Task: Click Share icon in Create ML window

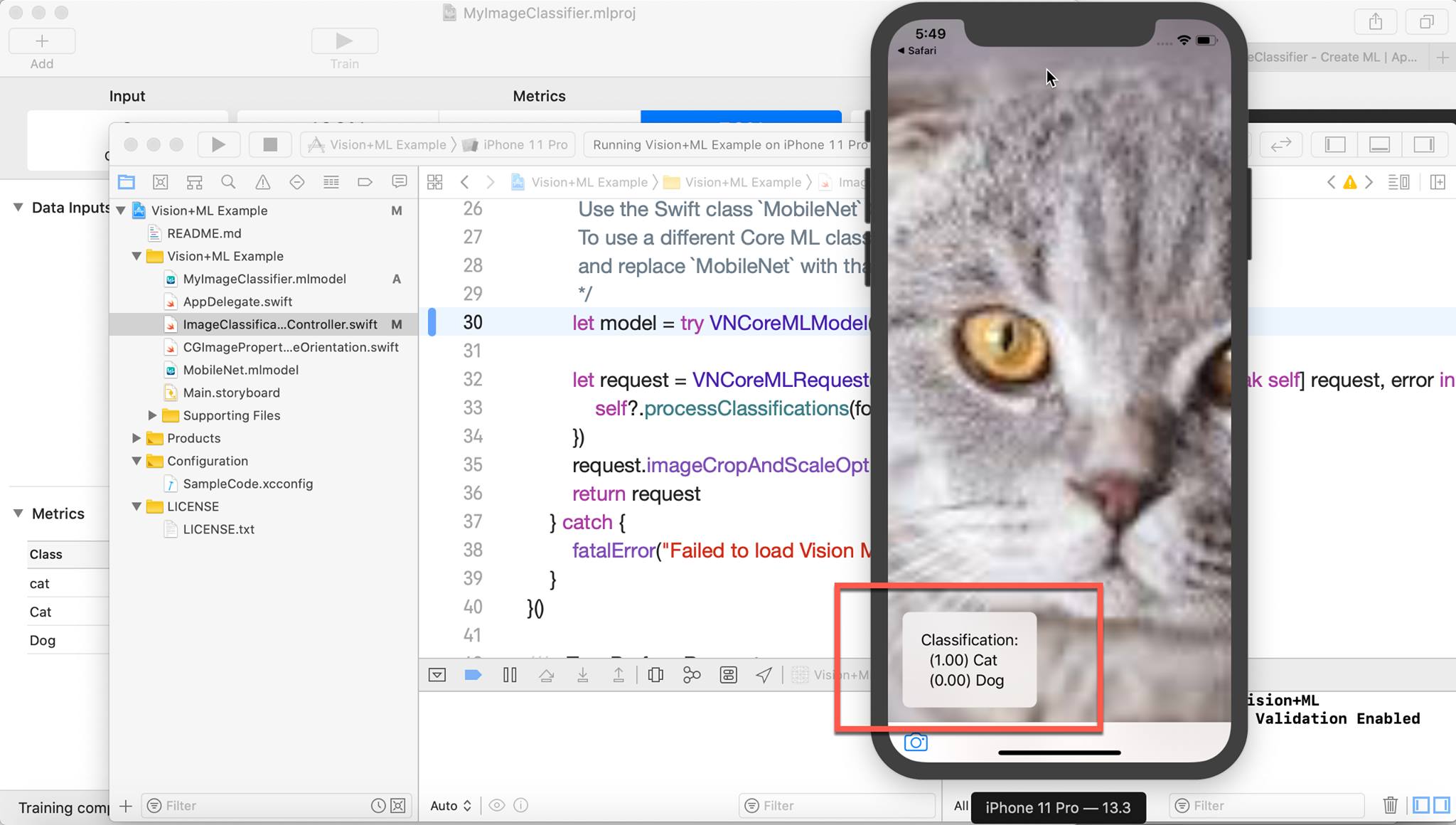Action: click(1375, 22)
